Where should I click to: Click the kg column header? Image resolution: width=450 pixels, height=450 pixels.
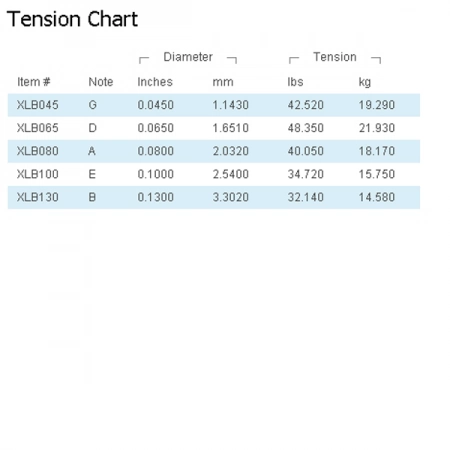(x=365, y=82)
